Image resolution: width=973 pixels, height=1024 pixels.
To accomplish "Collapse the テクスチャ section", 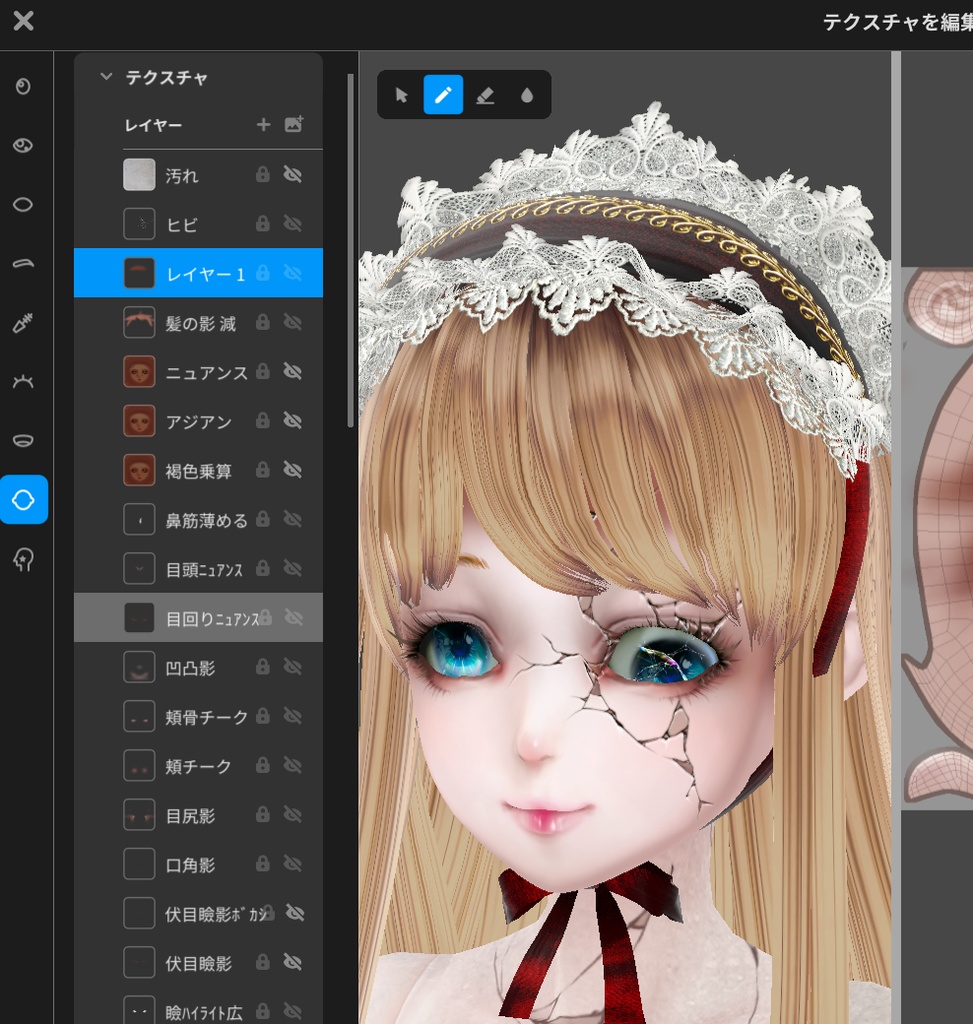I will tap(106, 76).
